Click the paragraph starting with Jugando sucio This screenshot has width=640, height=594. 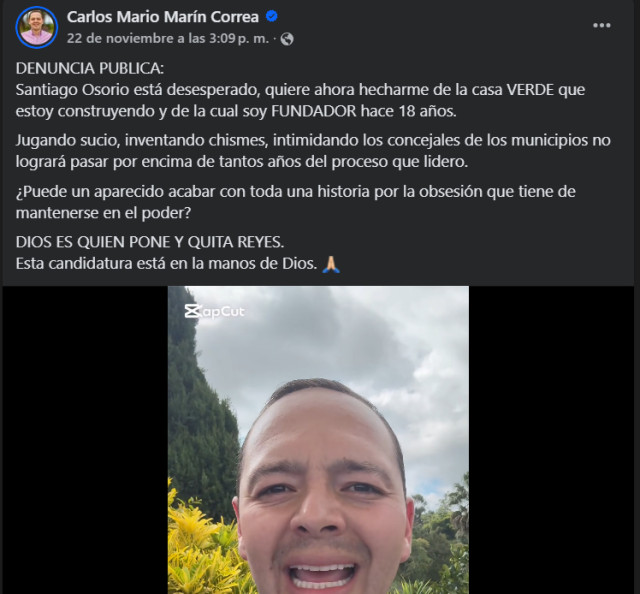click(x=313, y=151)
